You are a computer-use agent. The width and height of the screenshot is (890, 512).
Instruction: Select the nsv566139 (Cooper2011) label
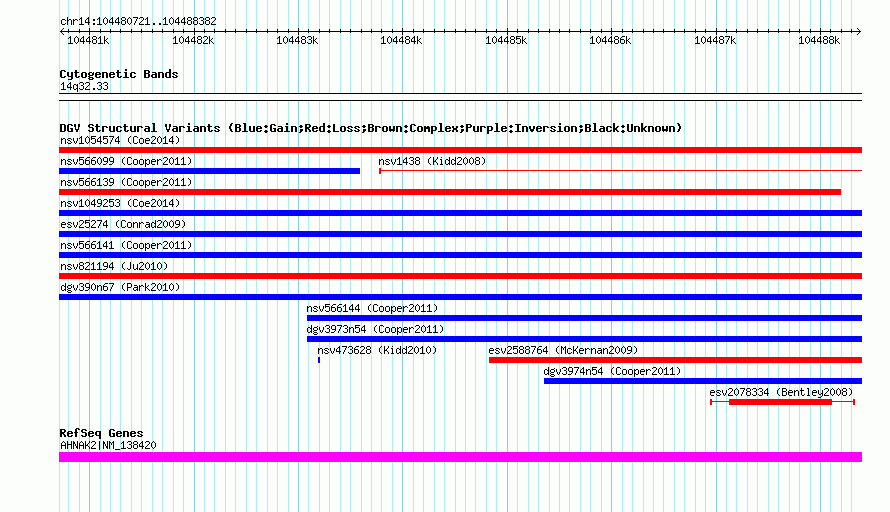pos(126,182)
